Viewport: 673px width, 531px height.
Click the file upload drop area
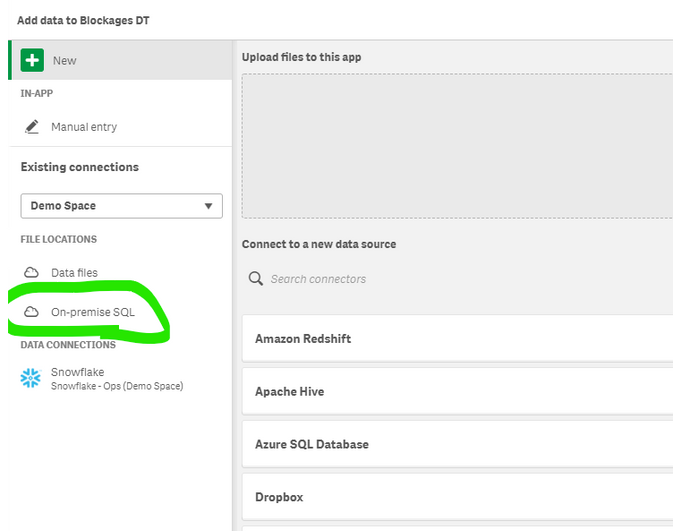(457, 146)
